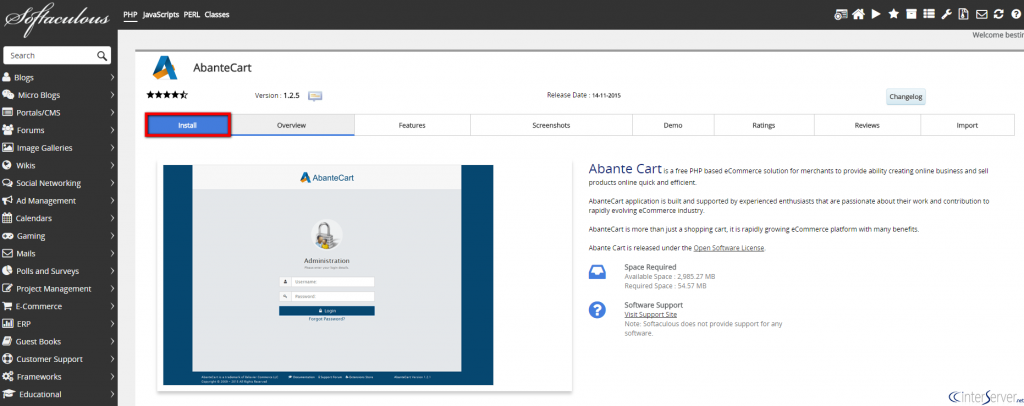Select Classes in top menu

pyautogui.click(x=217, y=14)
